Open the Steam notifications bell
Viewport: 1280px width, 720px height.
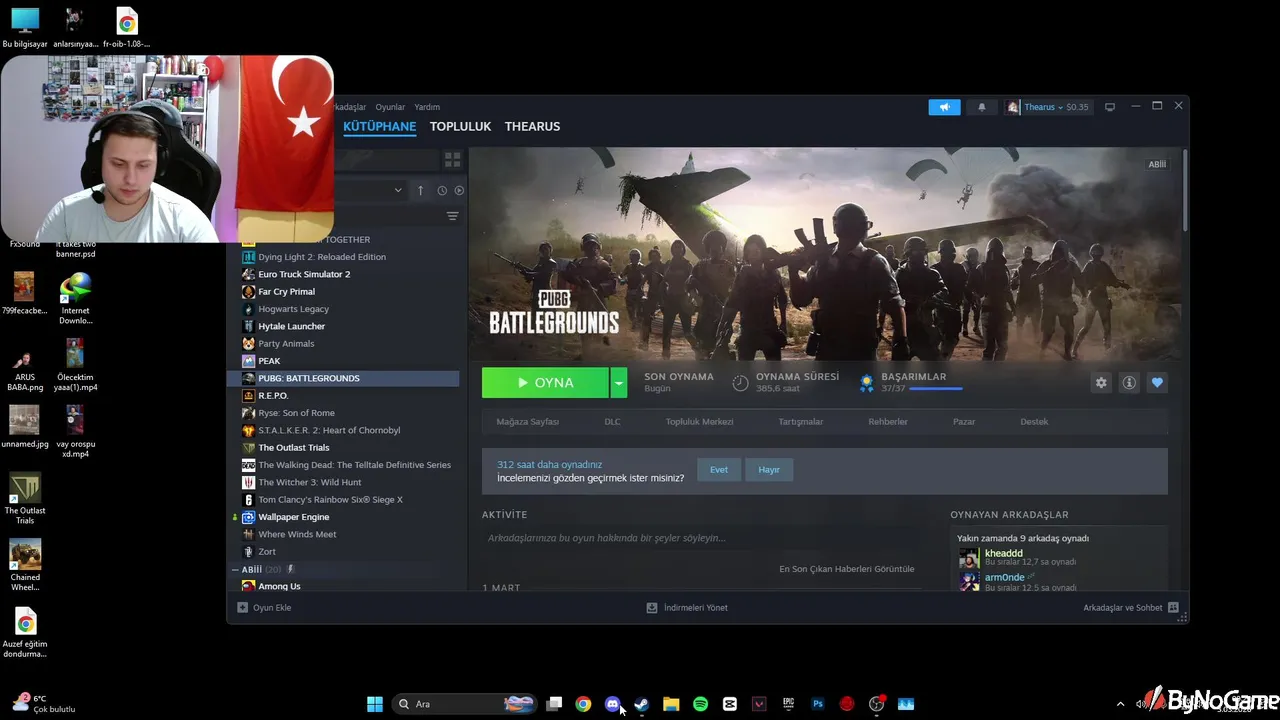pyautogui.click(x=981, y=107)
